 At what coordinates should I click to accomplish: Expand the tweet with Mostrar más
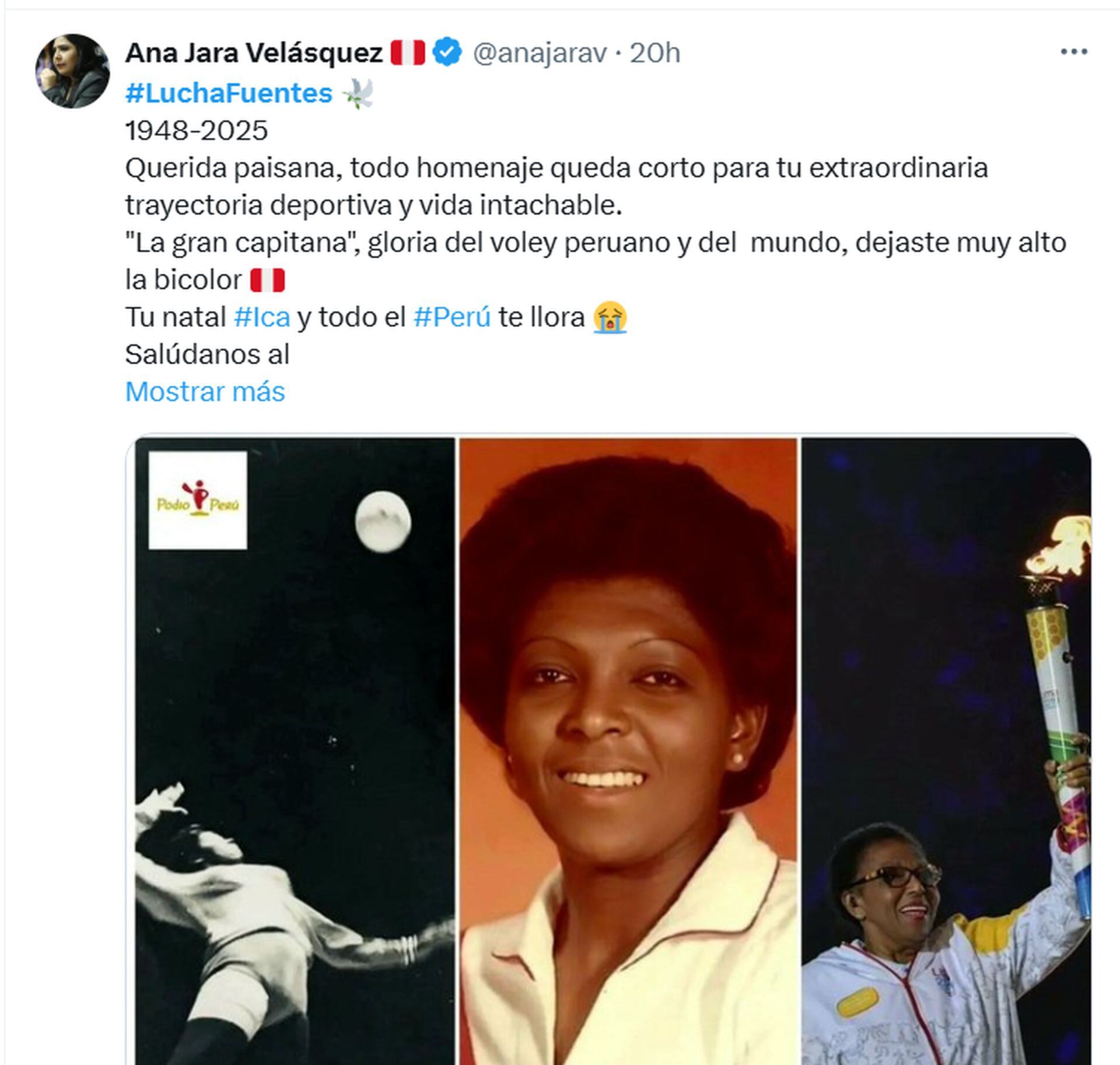click(205, 391)
